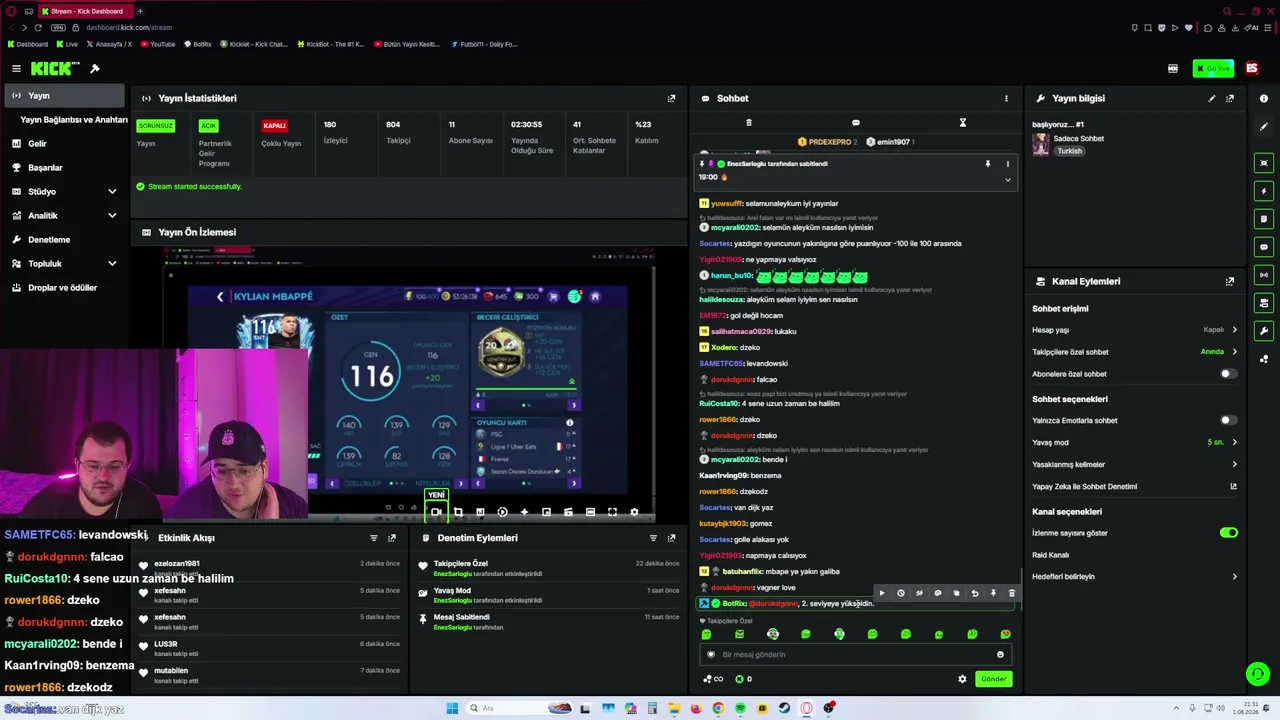Click the green support headset button

pos(1258,675)
